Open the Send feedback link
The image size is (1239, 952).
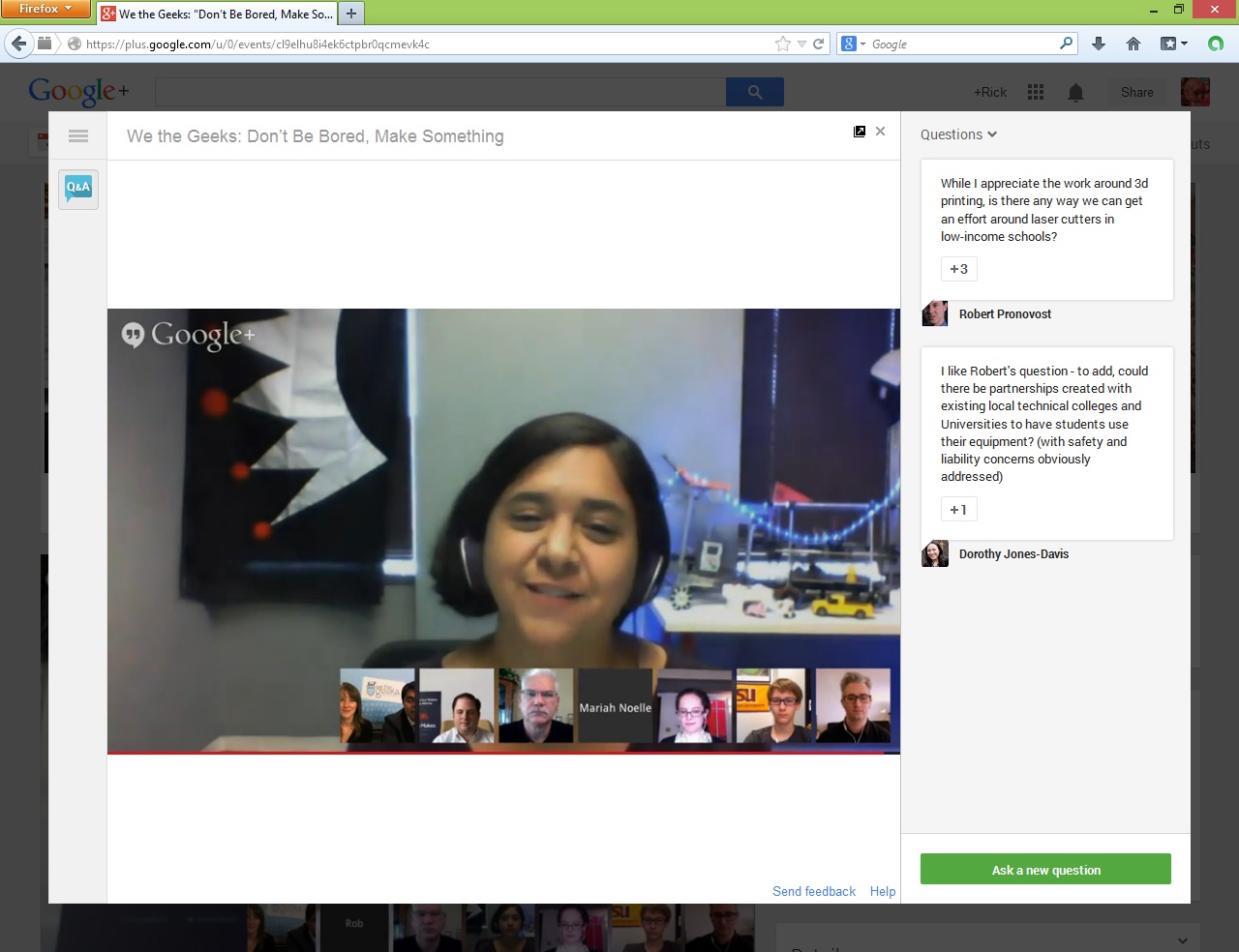tap(813, 891)
